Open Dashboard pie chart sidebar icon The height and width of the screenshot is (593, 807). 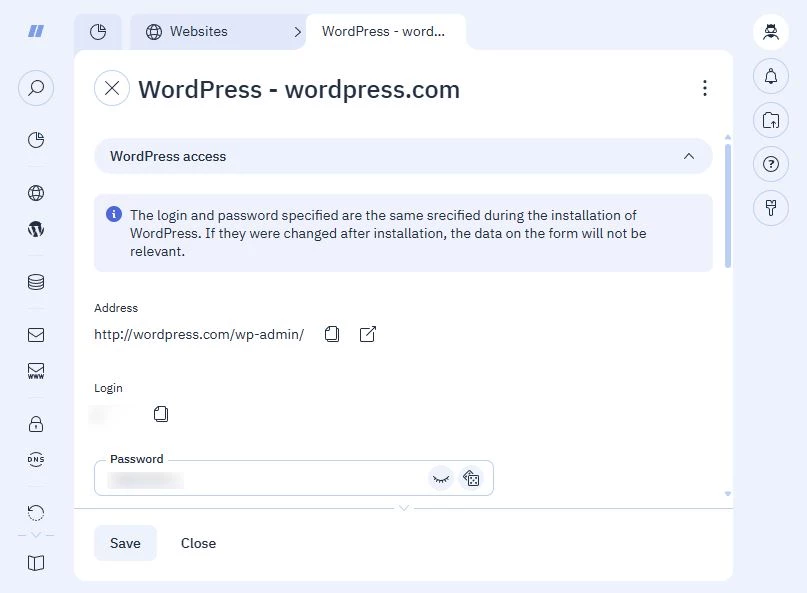click(36, 140)
